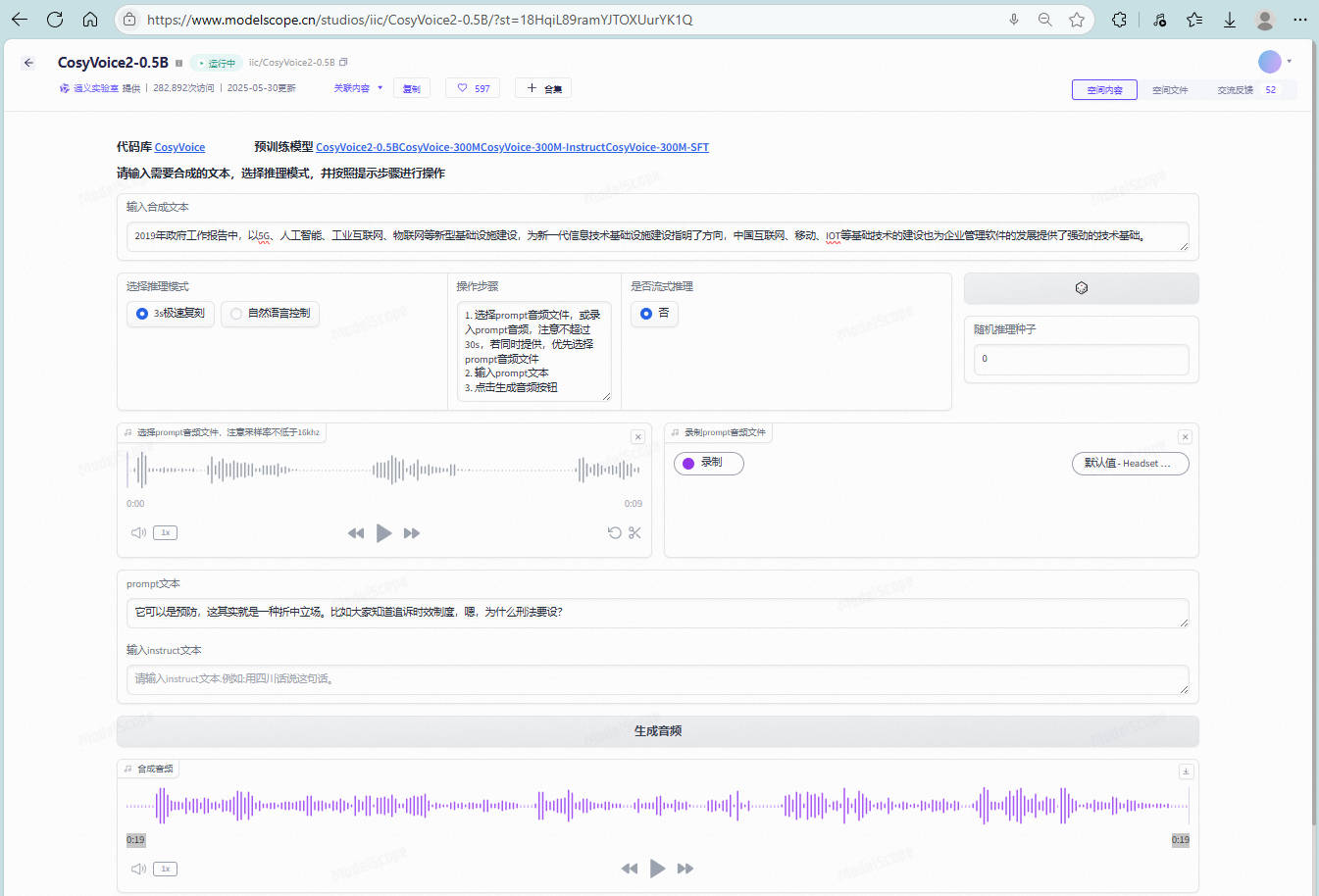Close the uploaded prompt audio with its X icon
1319x896 pixels.
tap(637, 437)
